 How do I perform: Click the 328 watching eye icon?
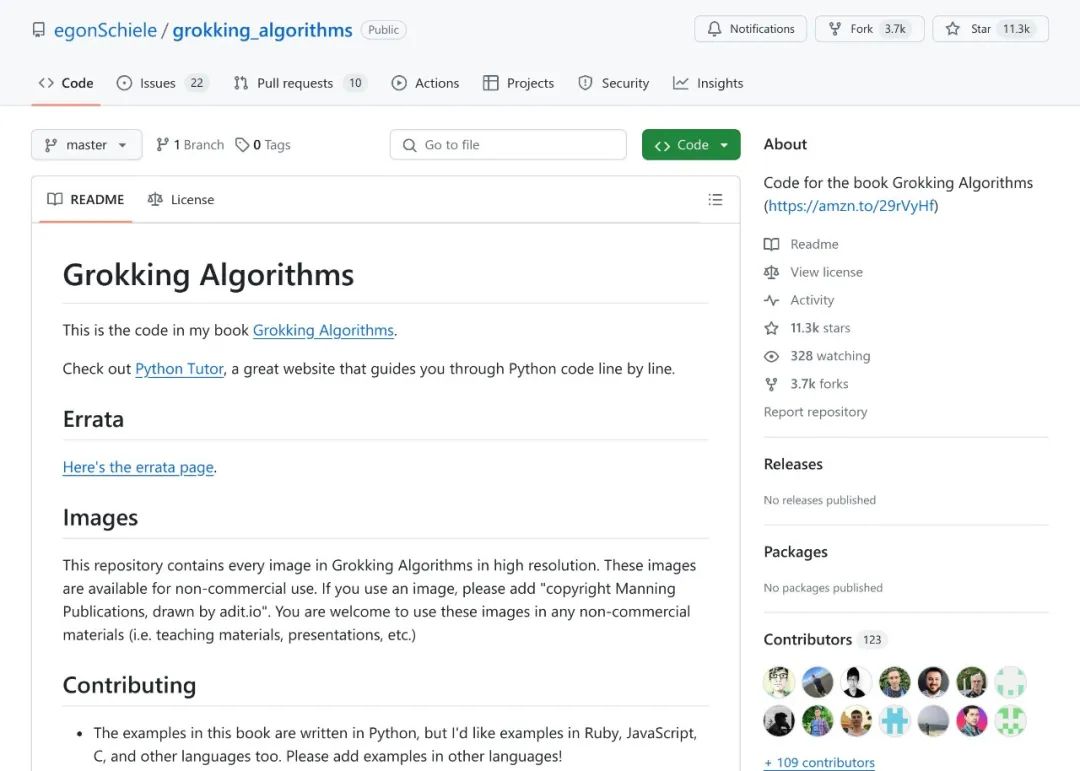pyautogui.click(x=771, y=356)
